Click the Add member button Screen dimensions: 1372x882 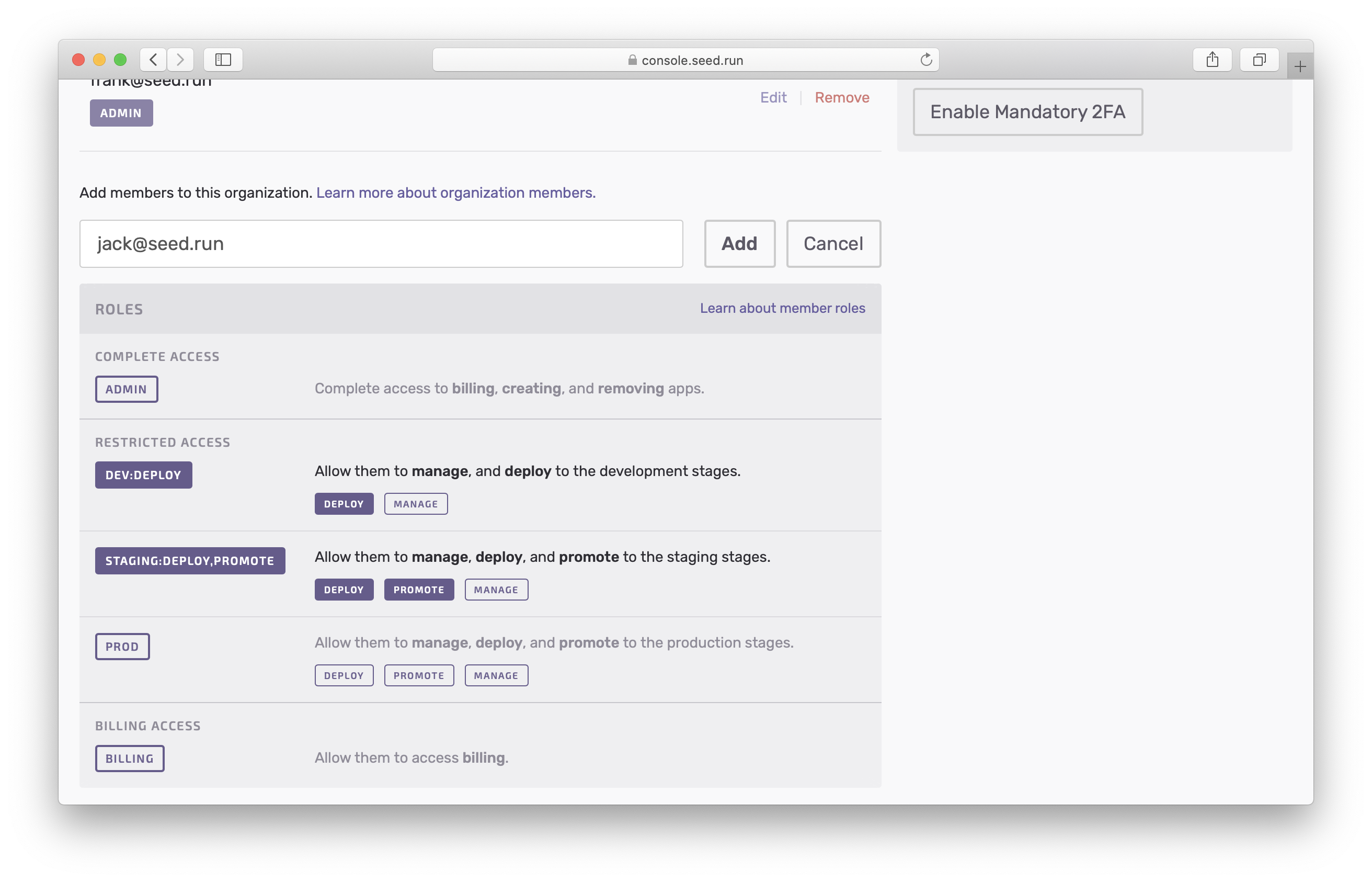[x=739, y=244]
